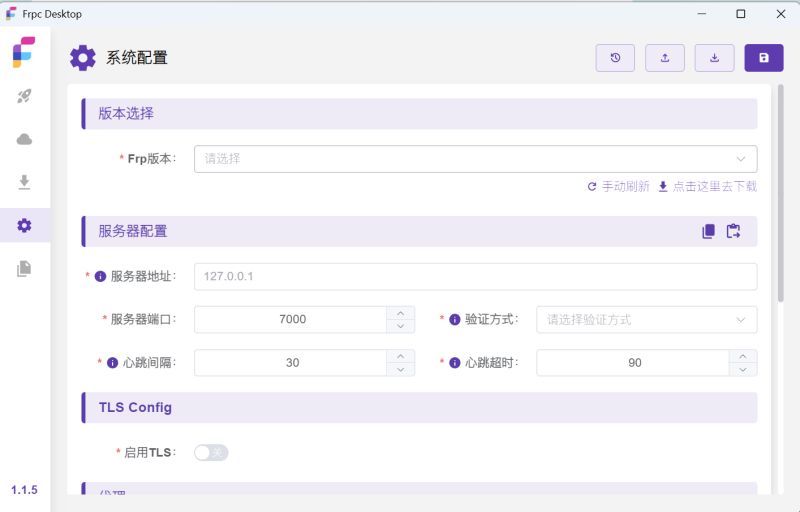Screen dimensions: 800x512
Task: Toggle the 启用TLS switch
Action: click(211, 453)
